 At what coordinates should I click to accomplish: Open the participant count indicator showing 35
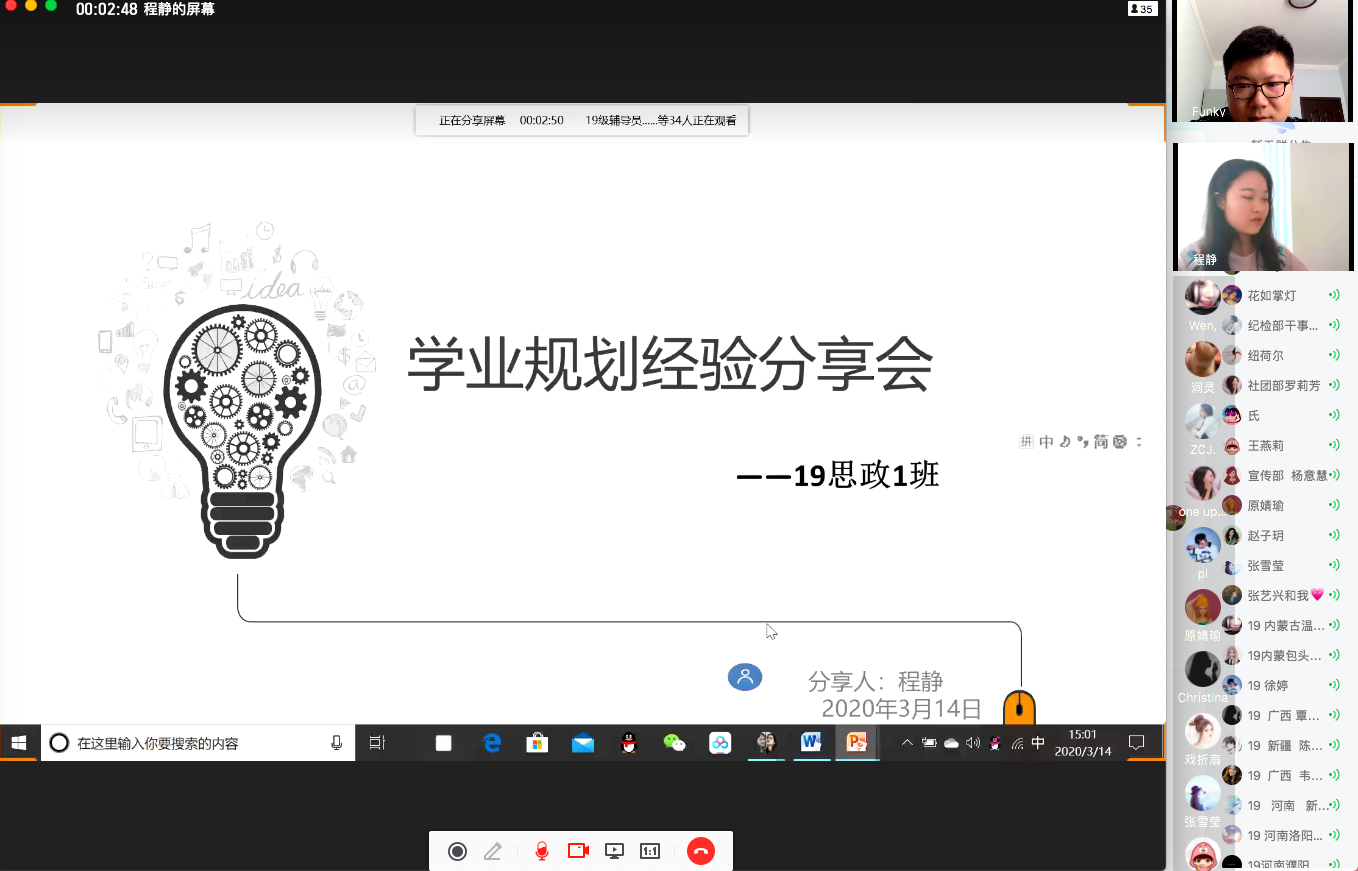coord(1141,9)
